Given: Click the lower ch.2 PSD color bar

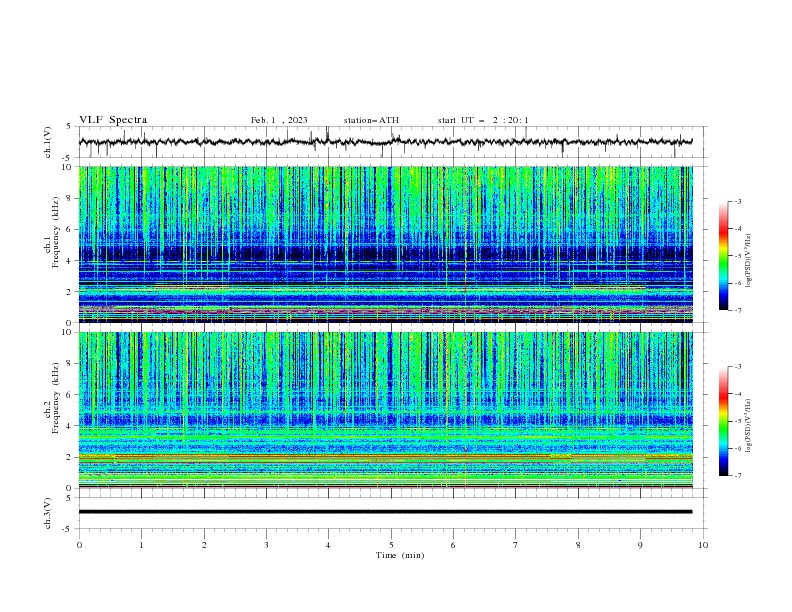Looking at the screenshot, I should [723, 421].
